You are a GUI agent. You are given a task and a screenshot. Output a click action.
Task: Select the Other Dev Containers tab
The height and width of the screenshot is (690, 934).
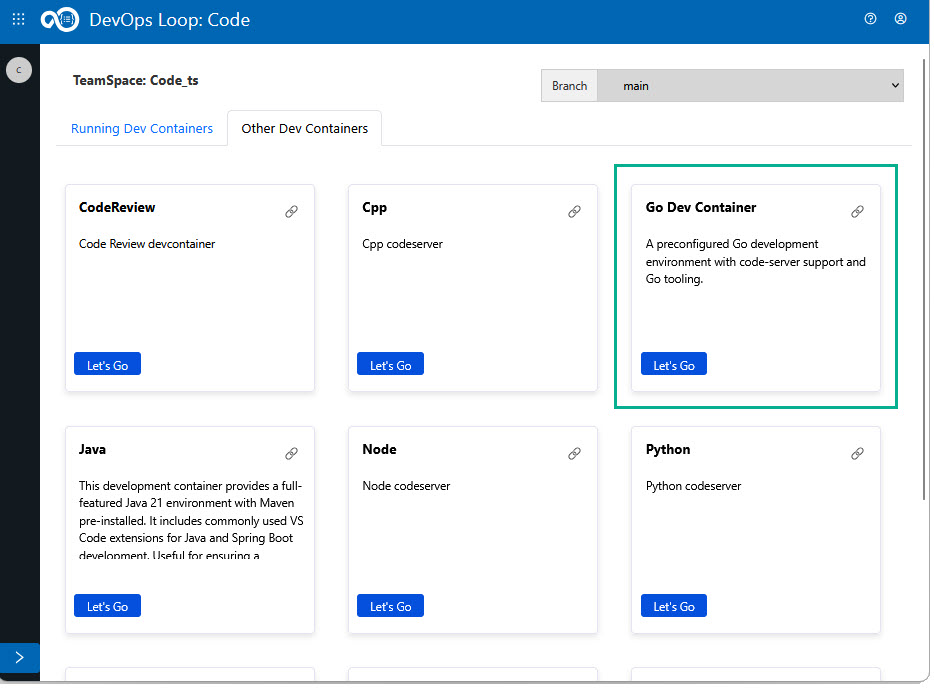click(304, 129)
